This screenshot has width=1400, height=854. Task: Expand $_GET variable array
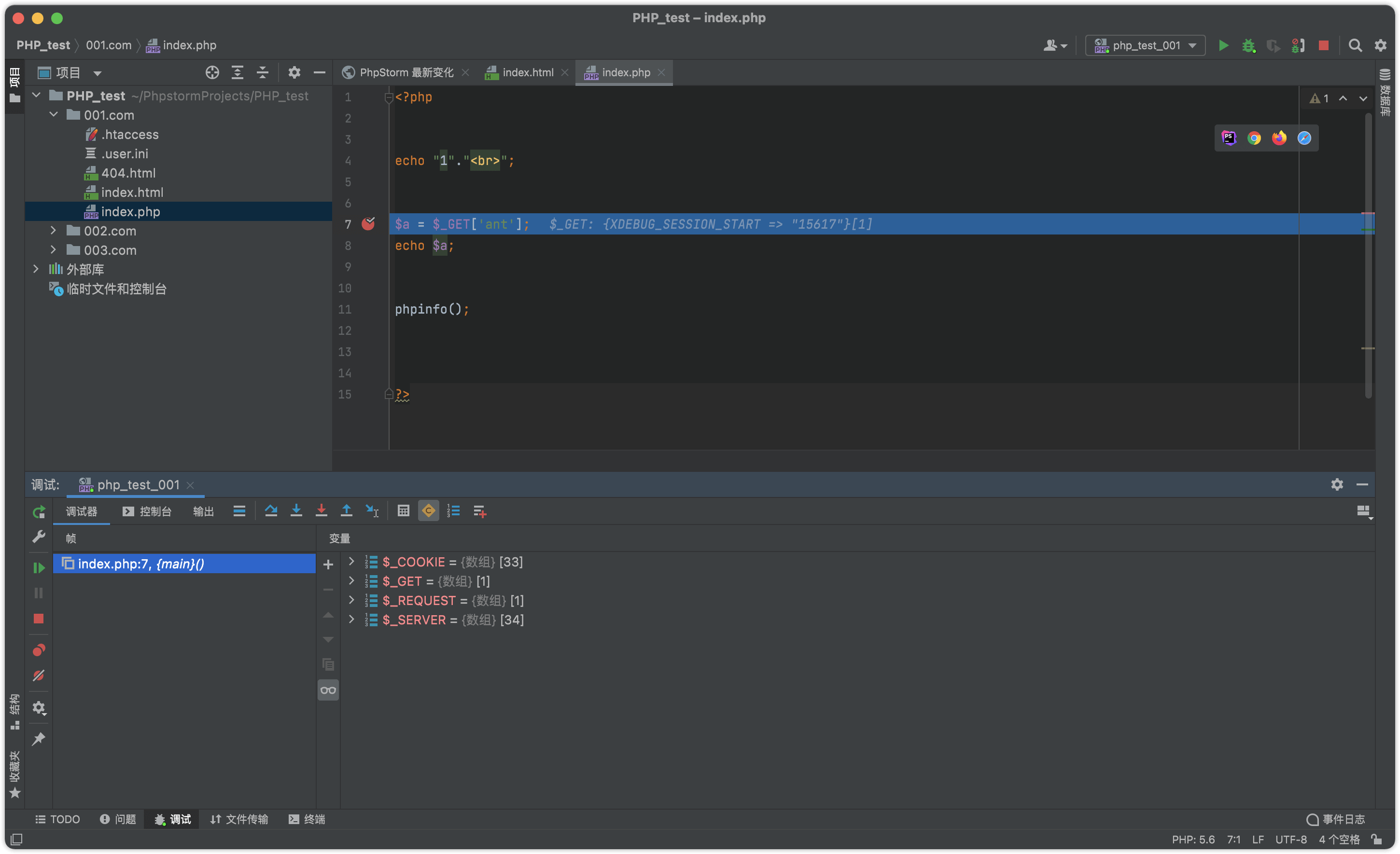click(351, 581)
